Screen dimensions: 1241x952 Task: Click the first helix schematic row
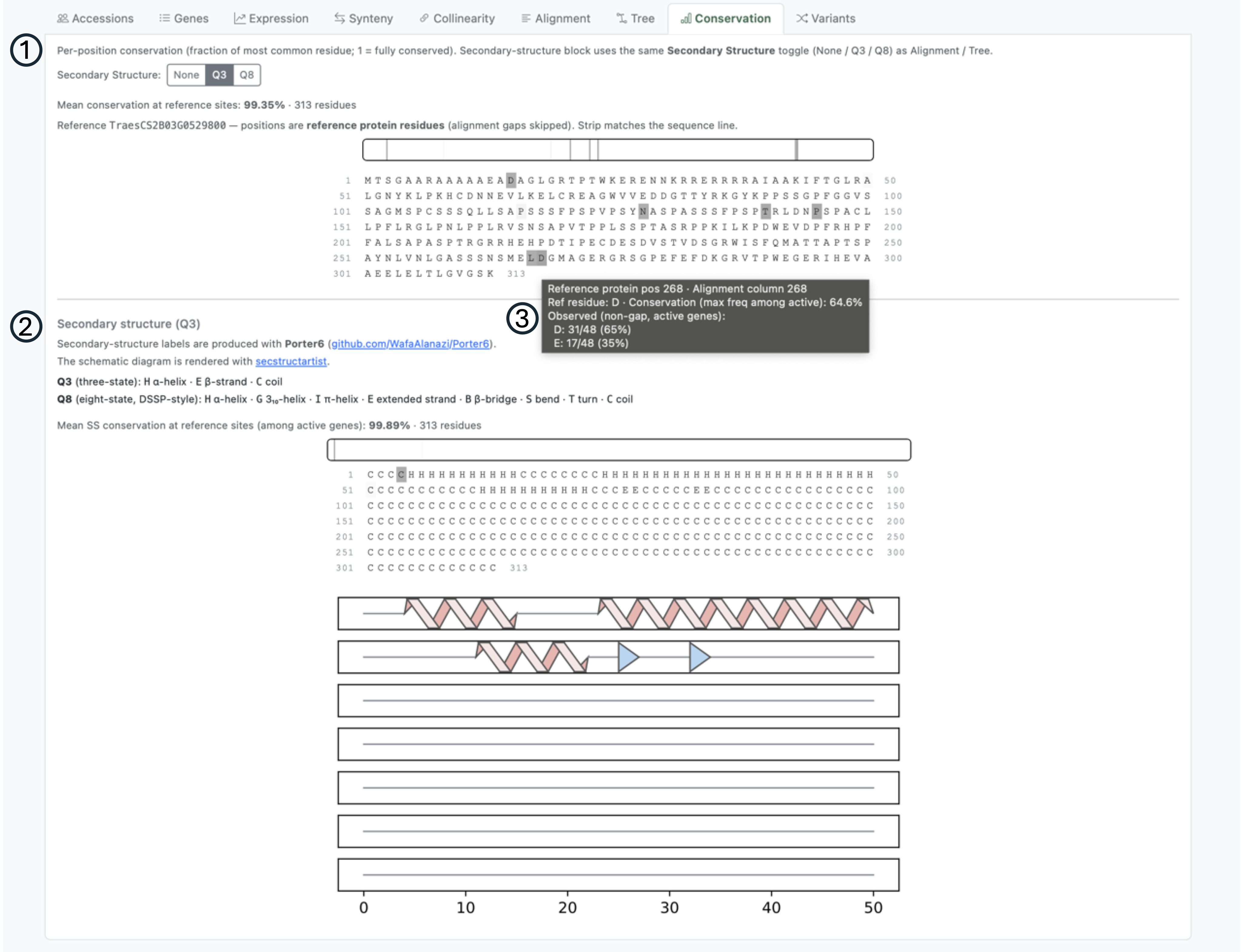(x=618, y=613)
